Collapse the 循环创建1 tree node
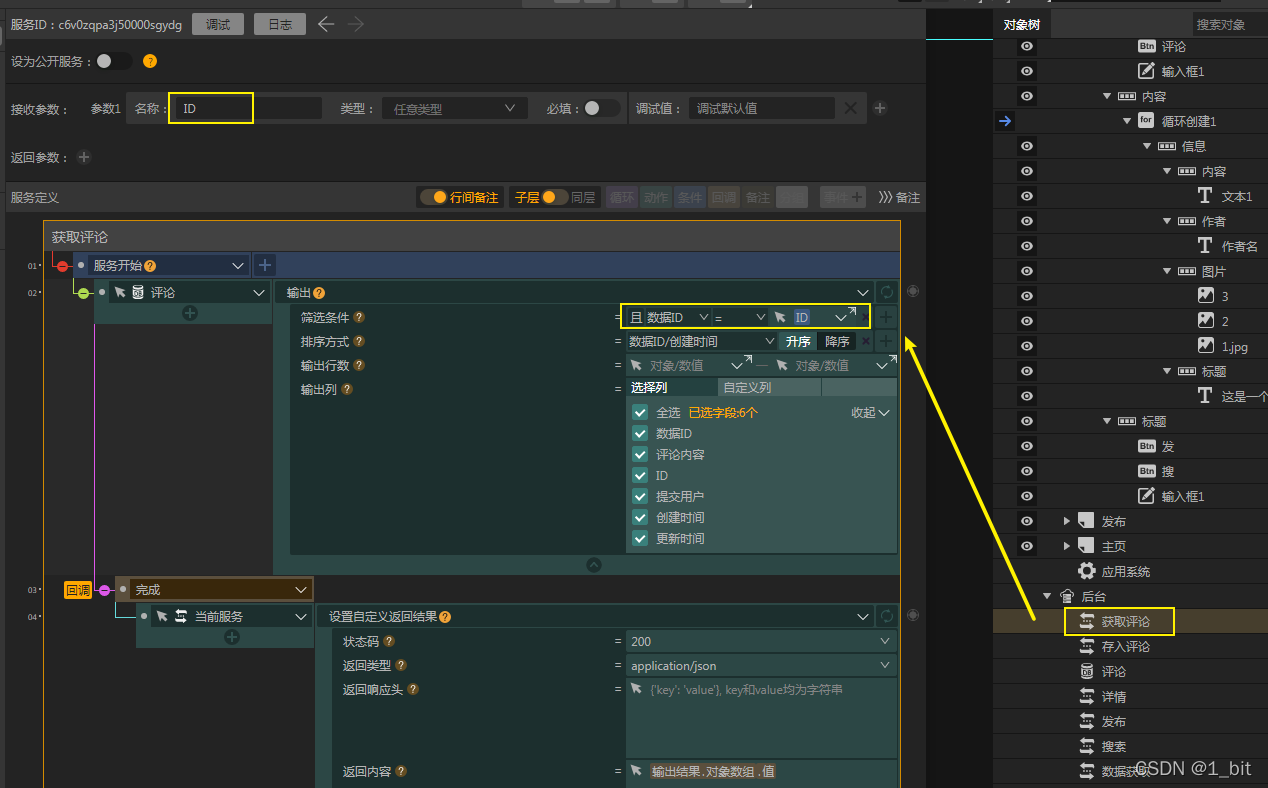The width and height of the screenshot is (1268, 788). (1127, 121)
